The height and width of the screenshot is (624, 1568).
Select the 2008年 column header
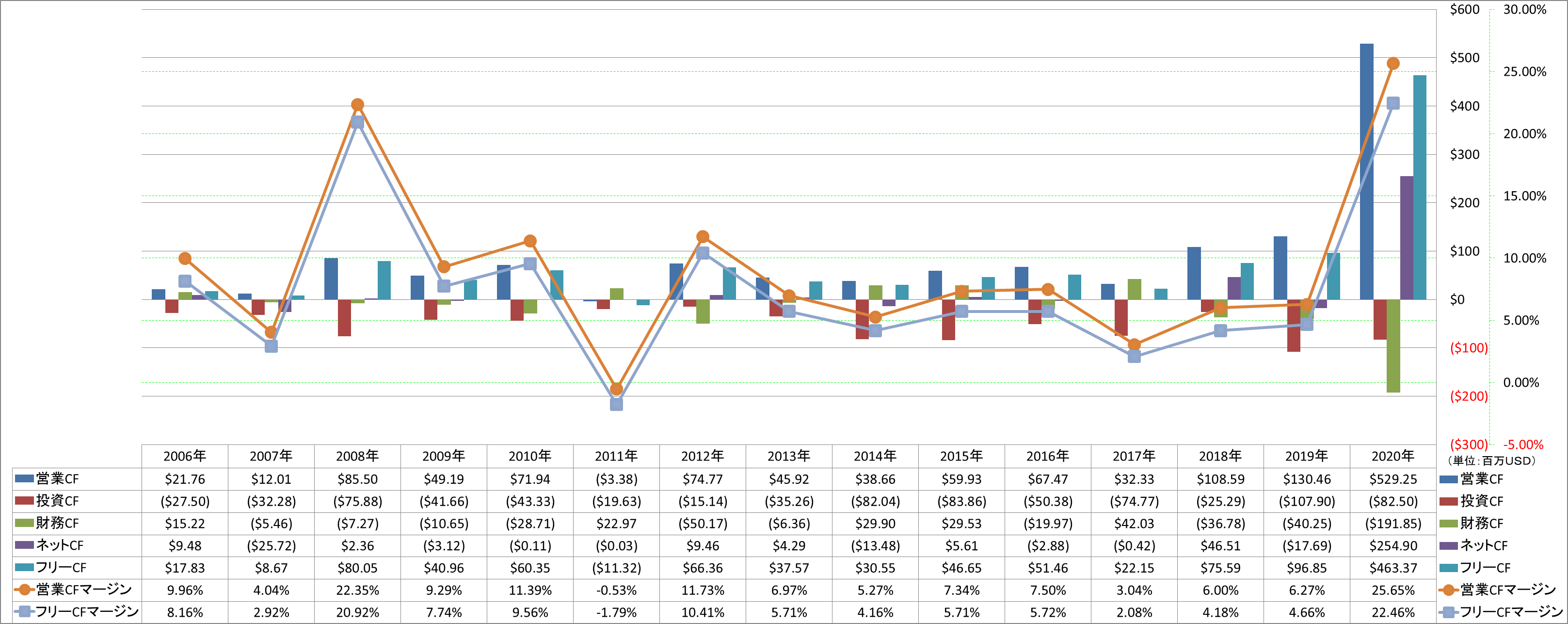[x=357, y=456]
